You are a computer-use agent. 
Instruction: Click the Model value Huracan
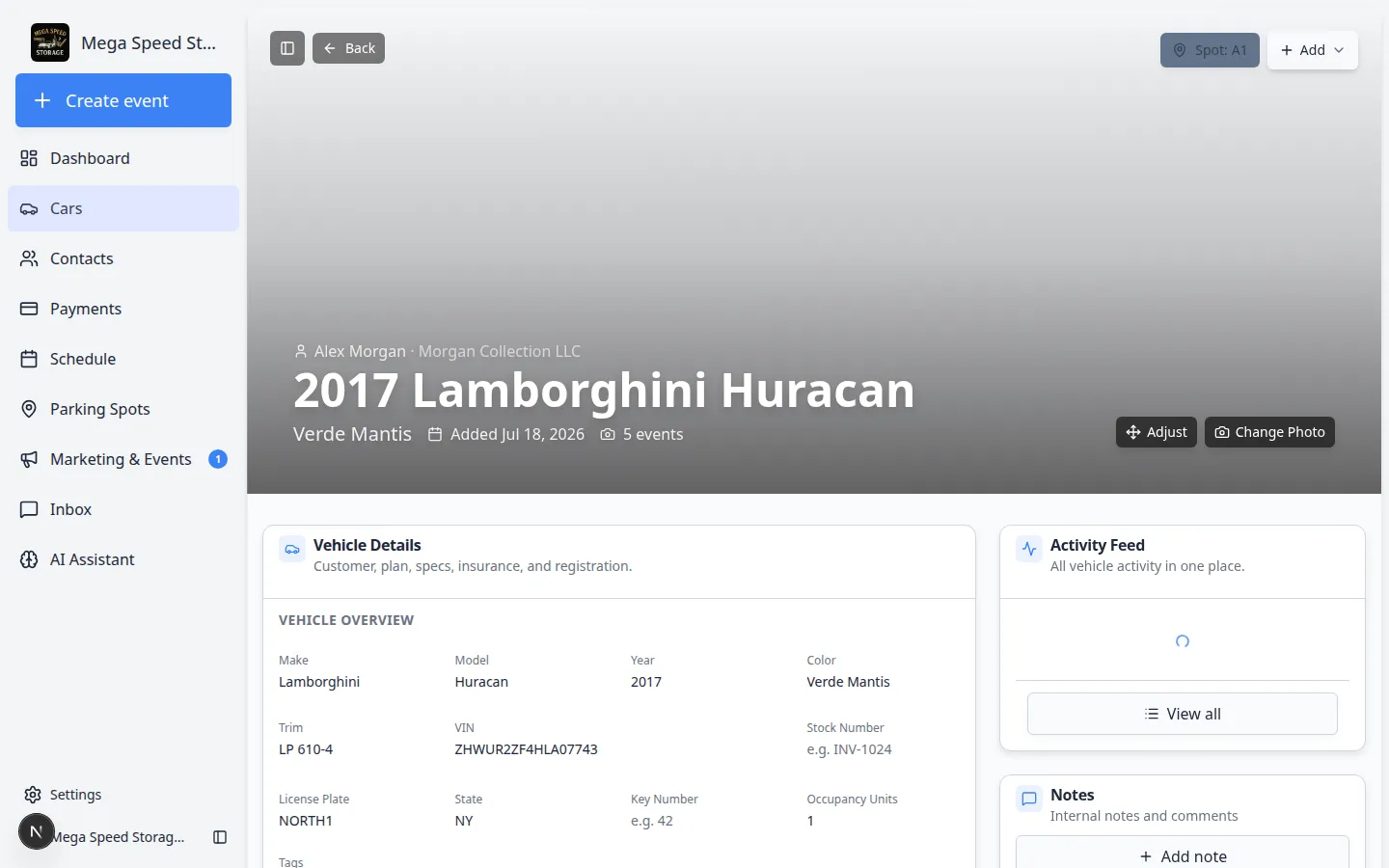[x=481, y=682]
